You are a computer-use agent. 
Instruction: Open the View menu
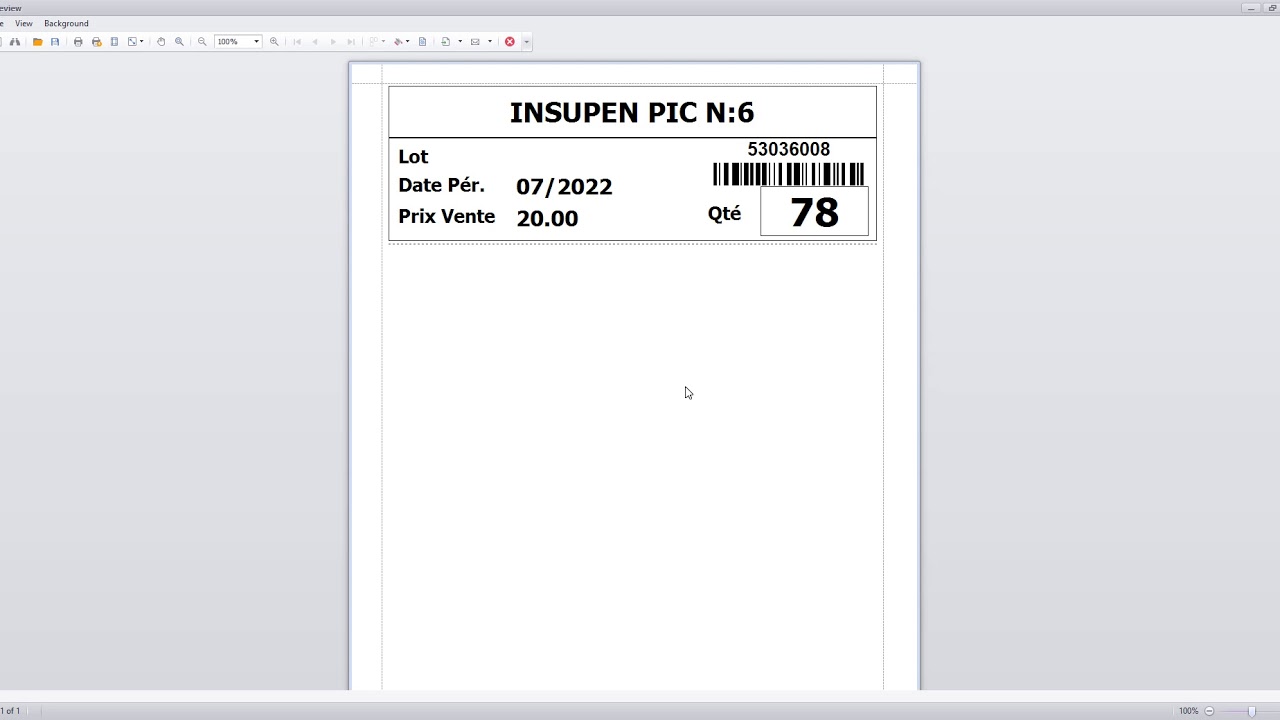(x=24, y=23)
